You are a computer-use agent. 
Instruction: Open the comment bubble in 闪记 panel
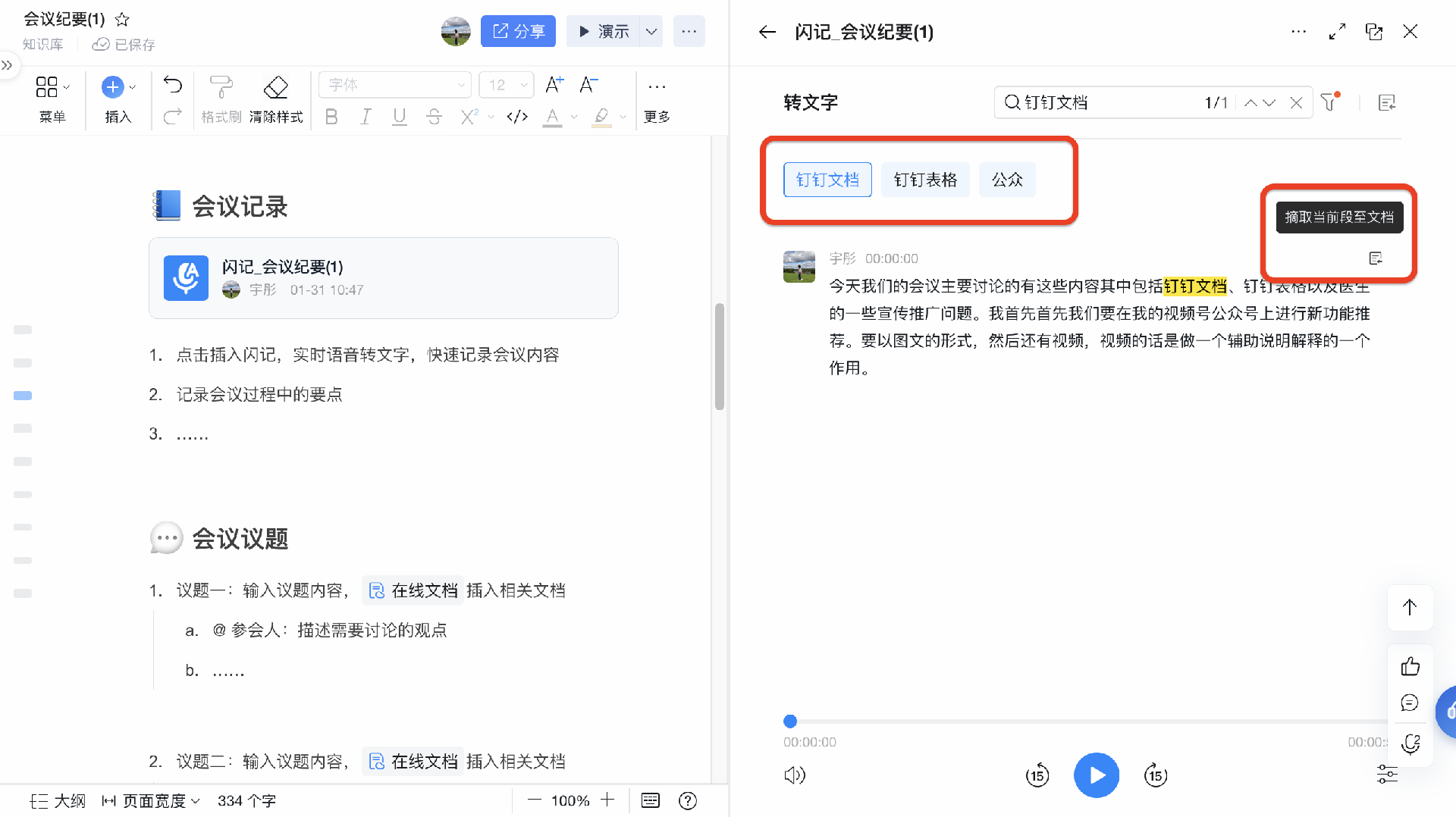point(1410,703)
